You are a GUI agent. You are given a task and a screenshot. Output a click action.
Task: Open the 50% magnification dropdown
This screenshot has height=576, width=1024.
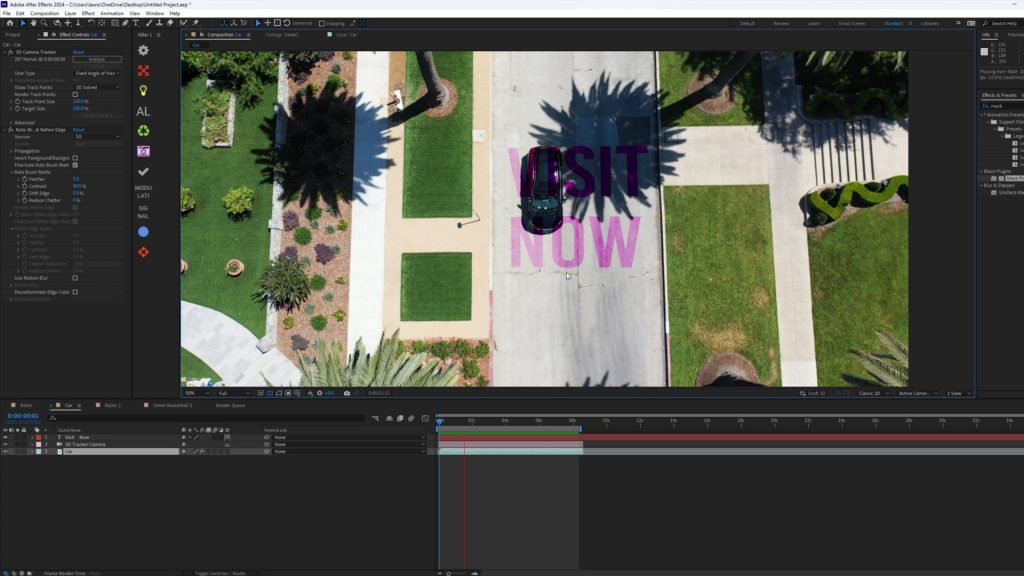click(x=197, y=393)
